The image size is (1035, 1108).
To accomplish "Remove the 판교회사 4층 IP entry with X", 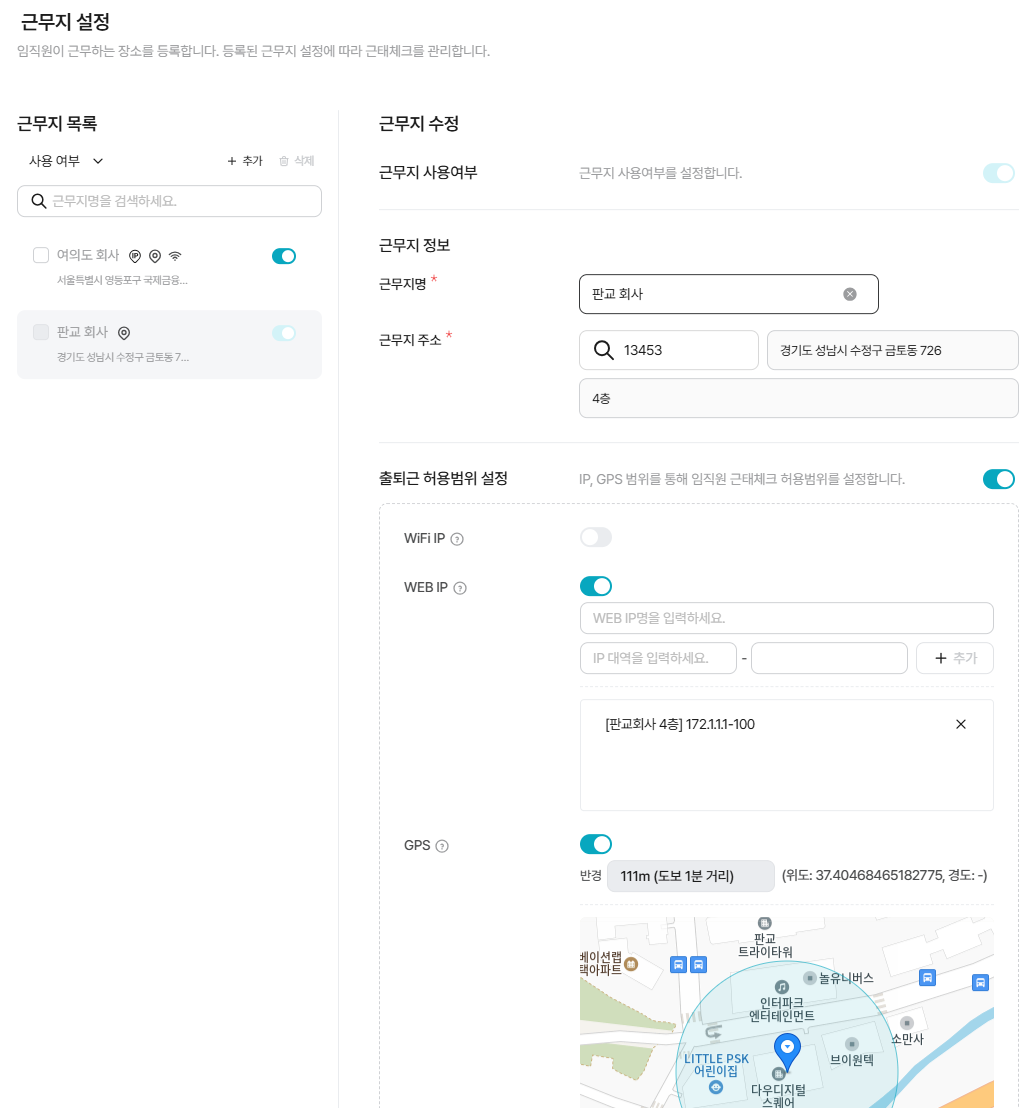I will [x=961, y=724].
